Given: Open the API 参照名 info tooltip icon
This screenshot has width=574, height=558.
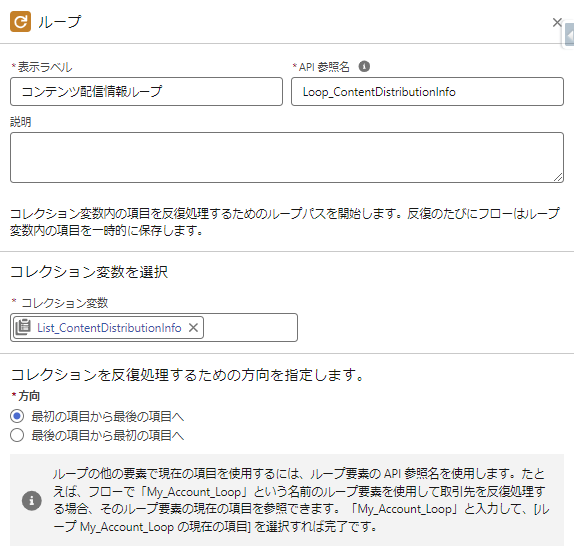Looking at the screenshot, I should pos(364,66).
